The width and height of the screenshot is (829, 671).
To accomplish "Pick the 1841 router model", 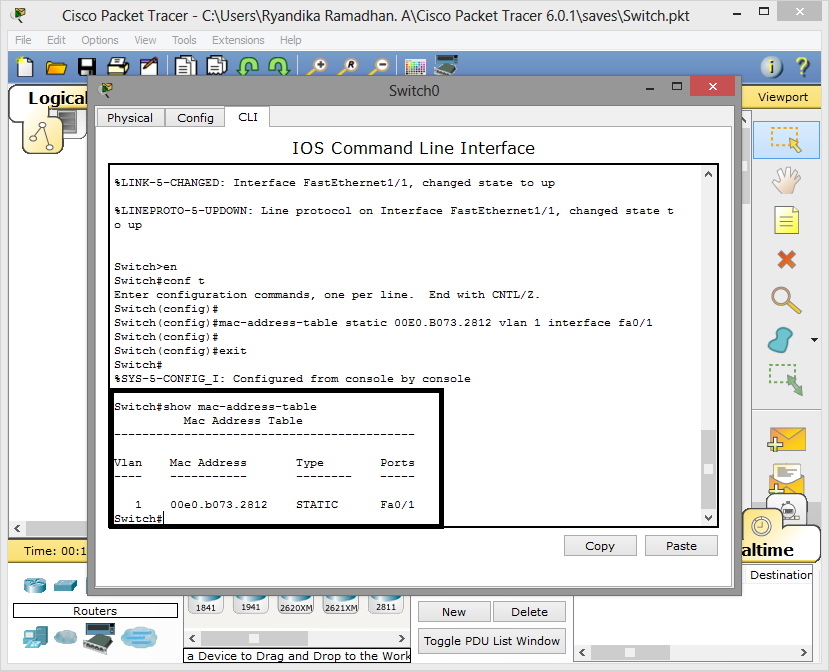I will 206,605.
